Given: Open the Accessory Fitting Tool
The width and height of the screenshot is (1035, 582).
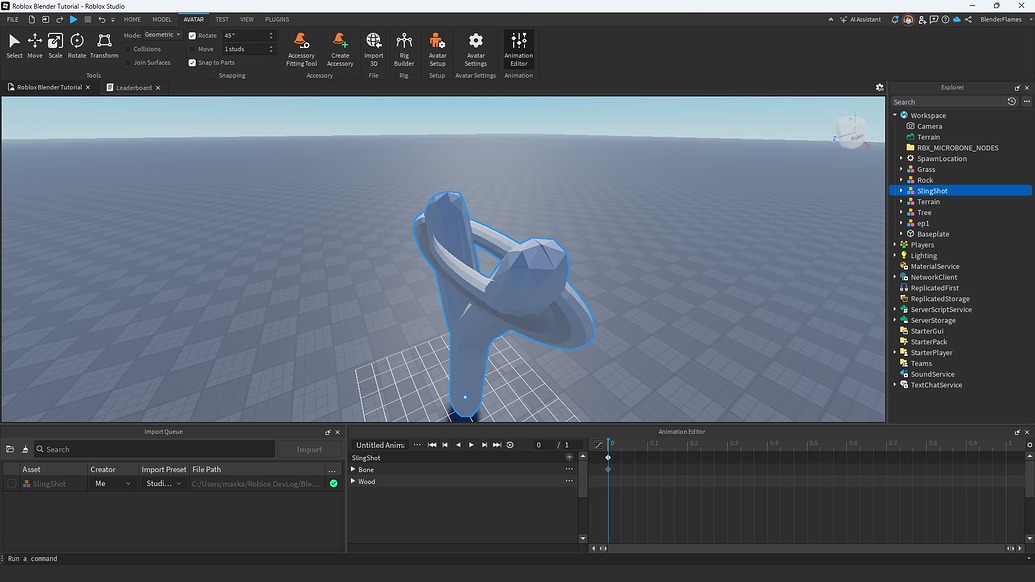Looking at the screenshot, I should tap(302, 49).
